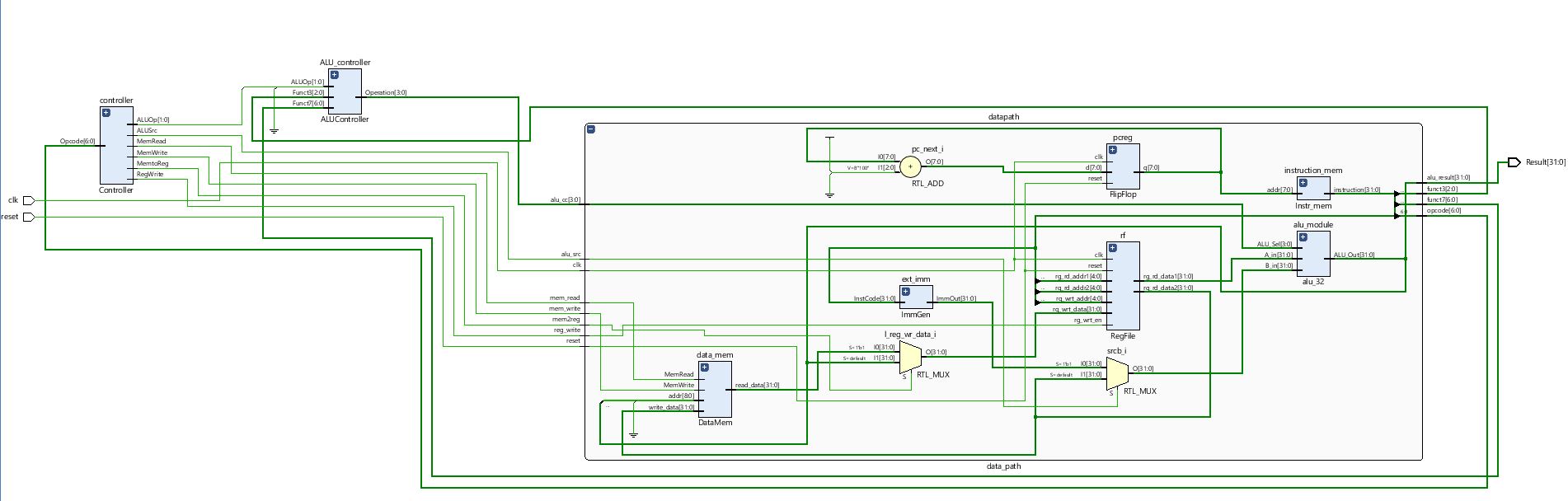The width and height of the screenshot is (1568, 501).
Task: Expand the data_mem DataMem block
Action: click(x=704, y=368)
